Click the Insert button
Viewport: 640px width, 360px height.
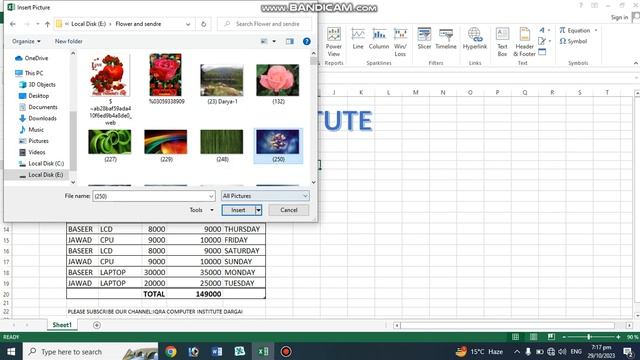click(x=238, y=210)
